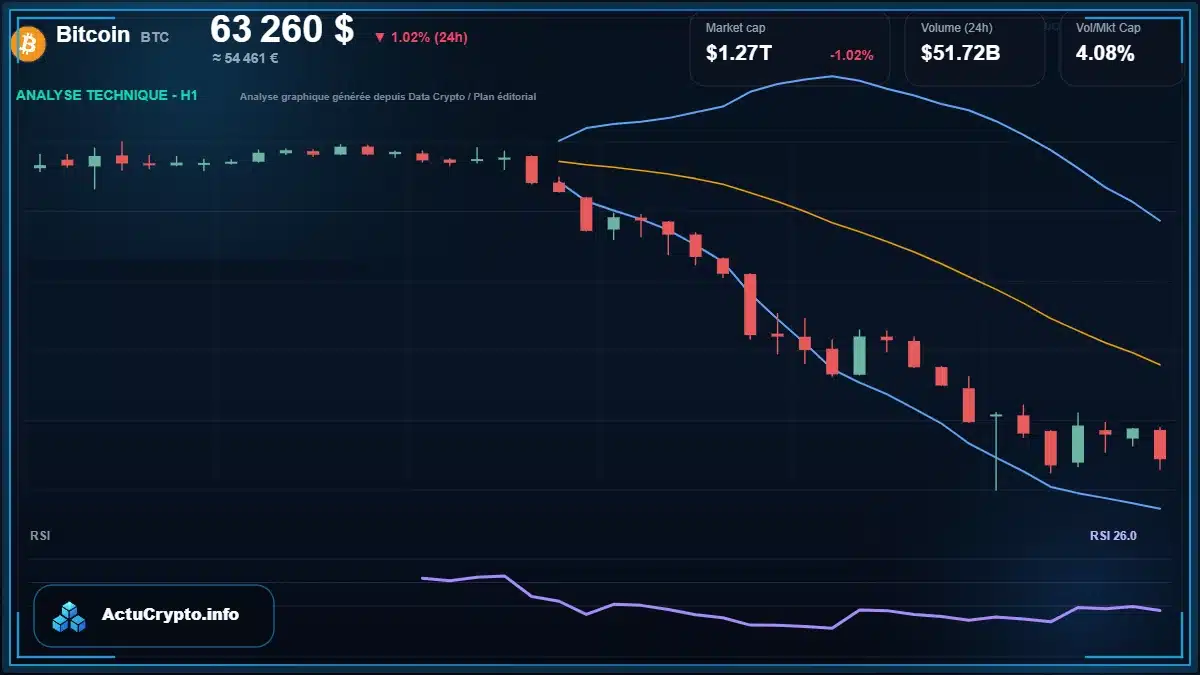Screen dimensions: 1200x675
Task: Click the $1.27T market cap value
Action: point(739,54)
